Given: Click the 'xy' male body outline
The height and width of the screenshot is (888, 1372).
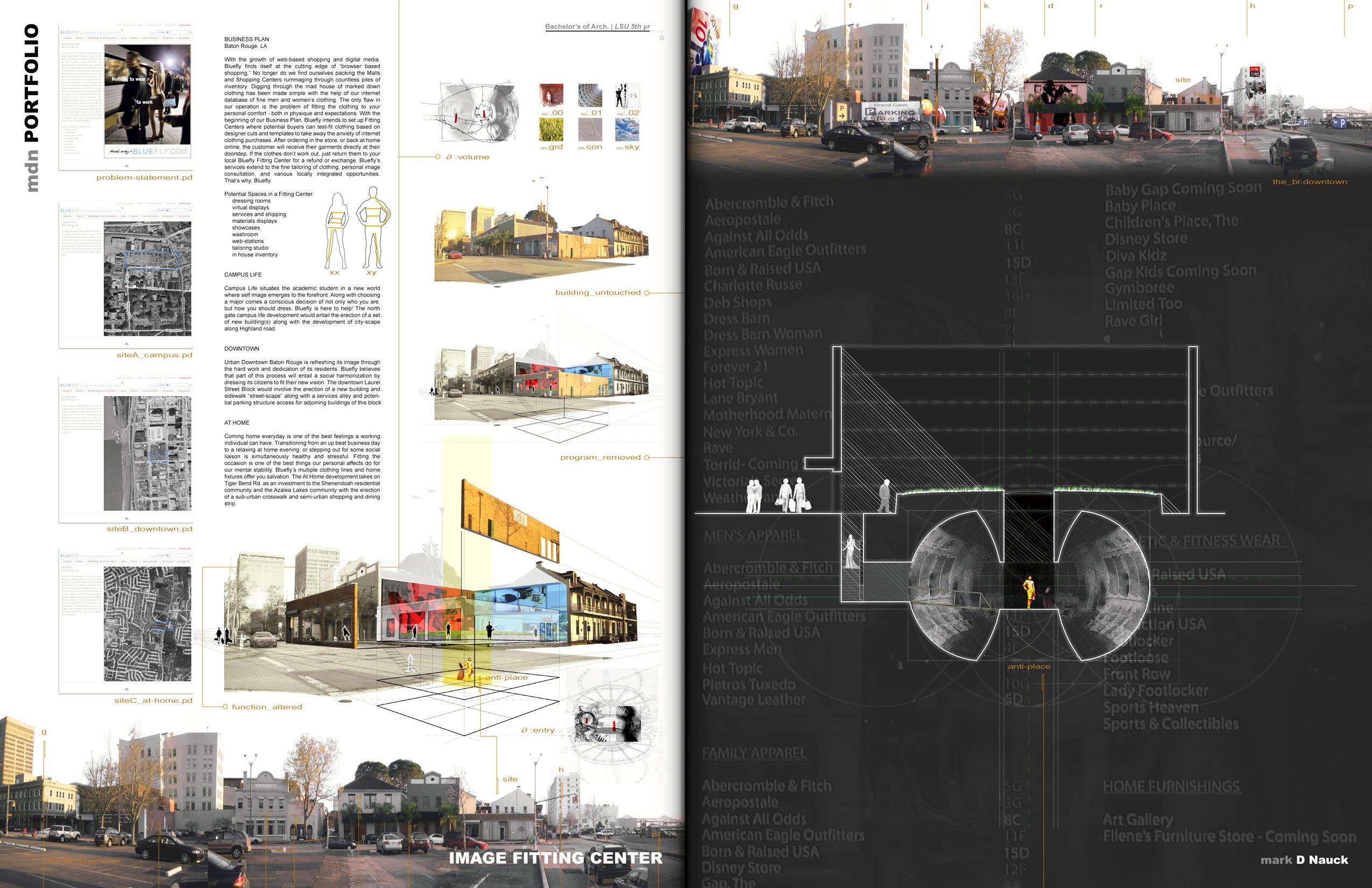Looking at the screenshot, I should pos(373,226).
